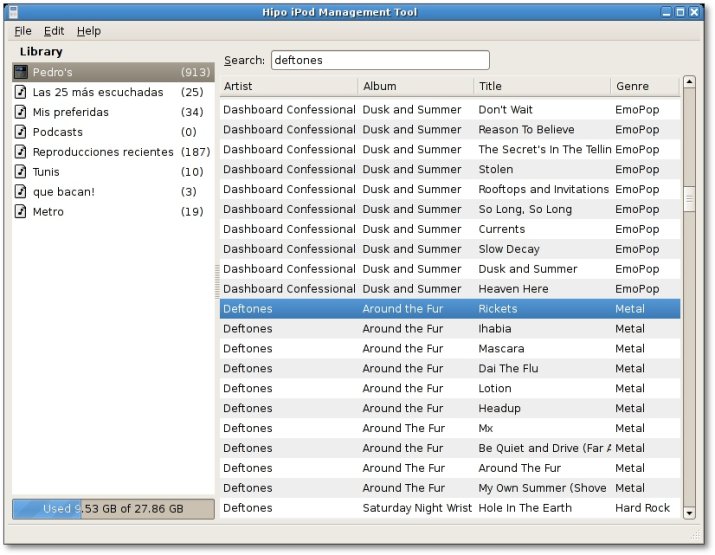Select the track titled Slow Decay
This screenshot has height=555, width=715.
click(450, 249)
